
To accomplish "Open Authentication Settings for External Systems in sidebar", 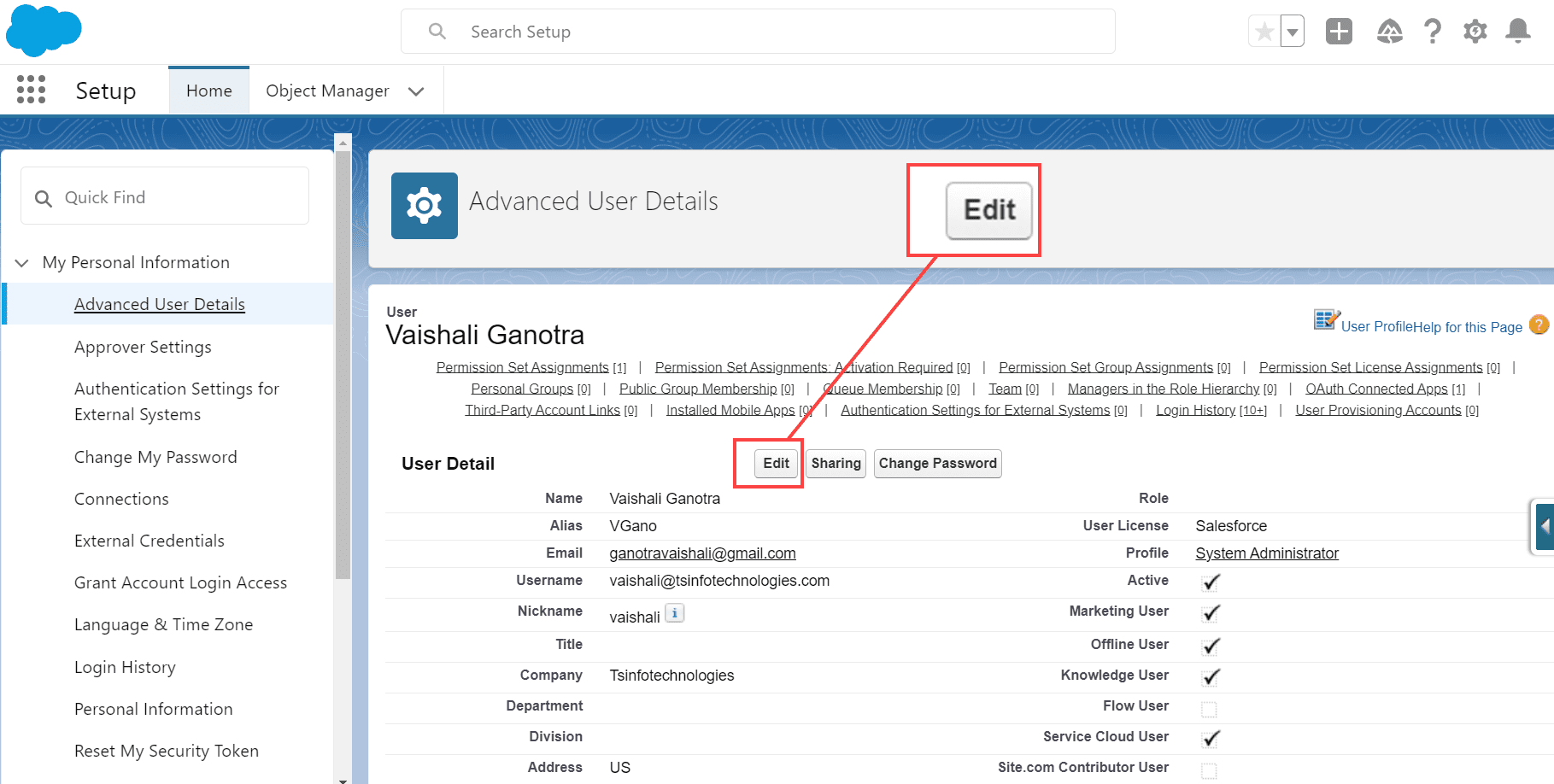I will 177,401.
